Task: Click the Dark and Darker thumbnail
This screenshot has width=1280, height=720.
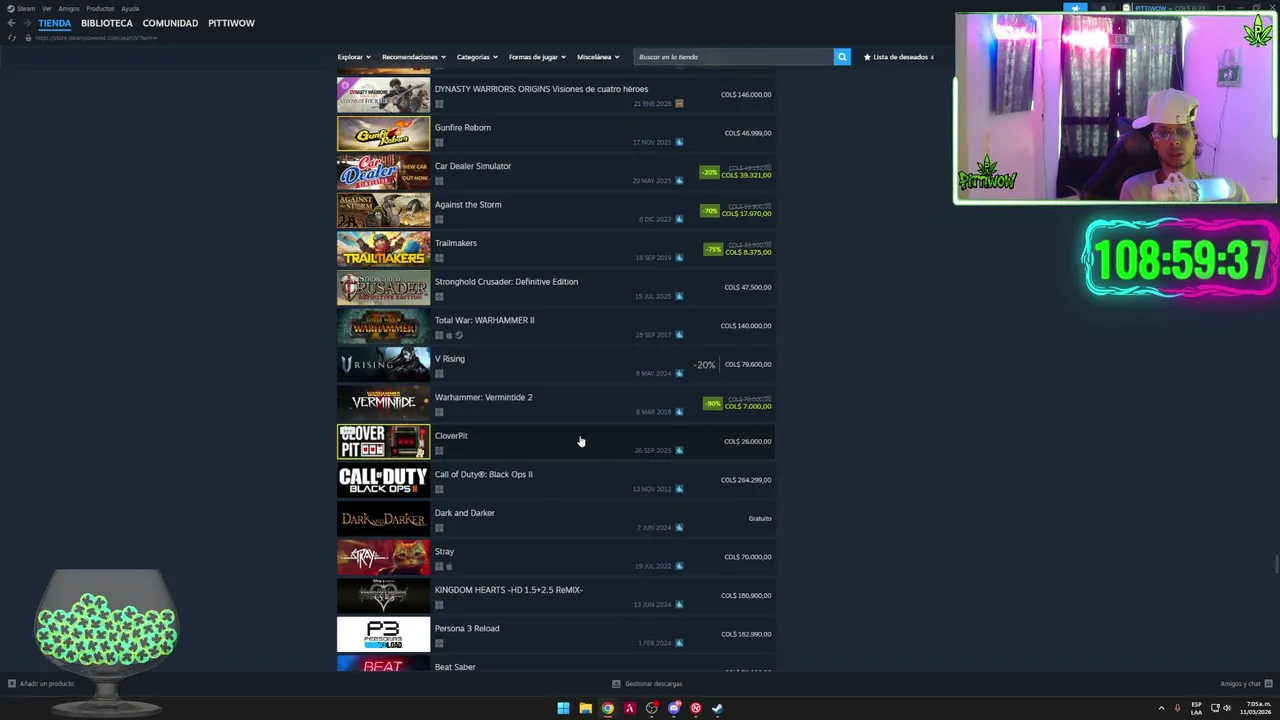Action: pyautogui.click(x=383, y=518)
